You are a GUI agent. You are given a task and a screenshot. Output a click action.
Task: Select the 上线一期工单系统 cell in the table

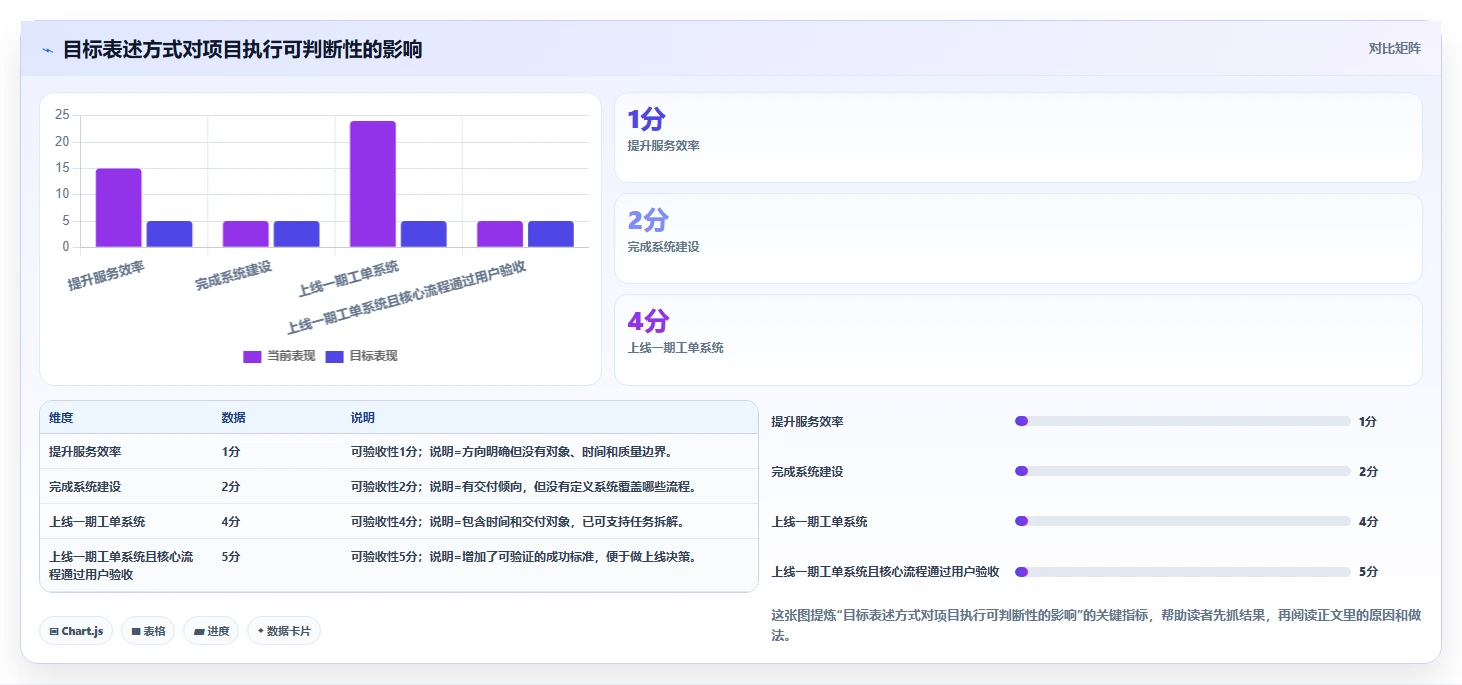pyautogui.click(x=97, y=522)
